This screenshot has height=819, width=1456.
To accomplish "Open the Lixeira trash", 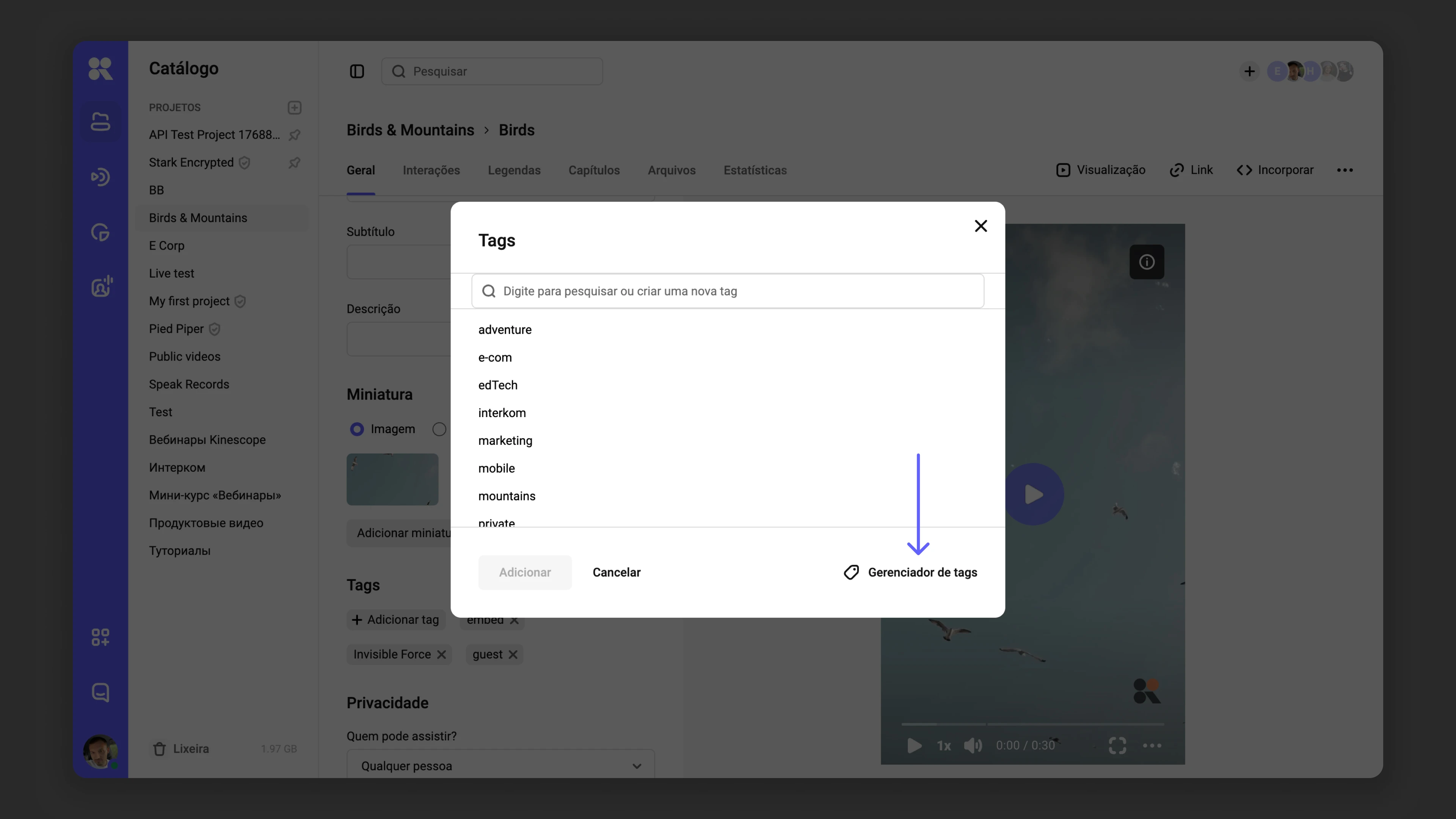I will [x=181, y=749].
